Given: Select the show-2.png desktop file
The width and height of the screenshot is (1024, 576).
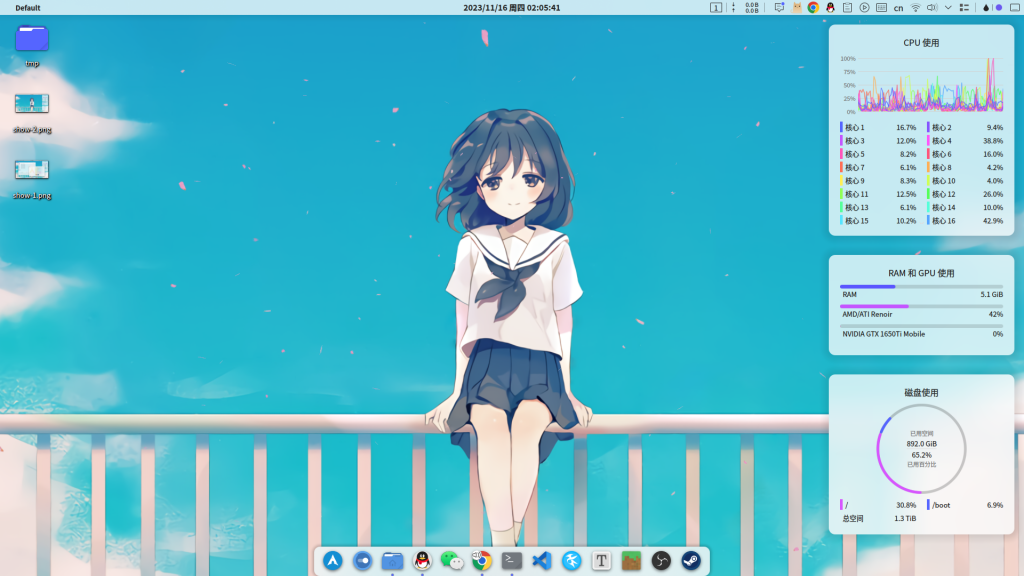Looking at the screenshot, I should pos(32,112).
